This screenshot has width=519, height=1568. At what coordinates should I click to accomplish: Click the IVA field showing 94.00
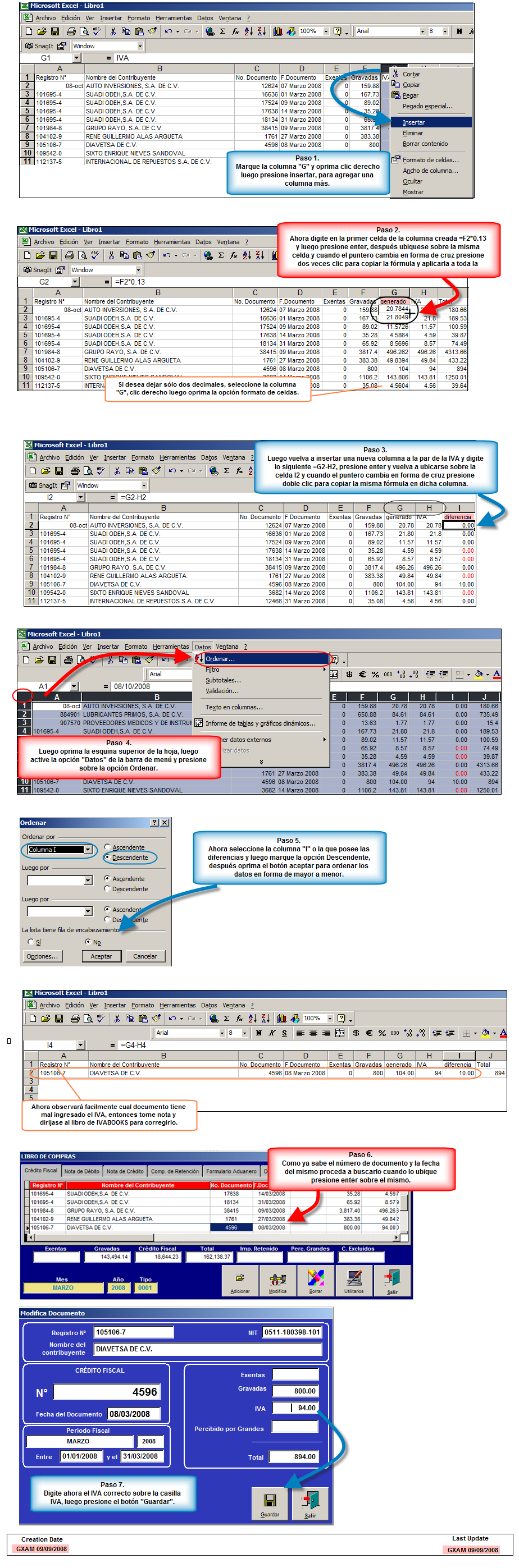pyautogui.click(x=295, y=1408)
